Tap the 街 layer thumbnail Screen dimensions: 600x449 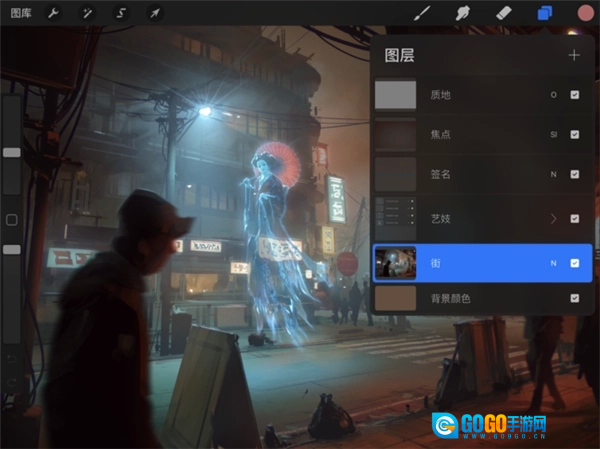[395, 263]
